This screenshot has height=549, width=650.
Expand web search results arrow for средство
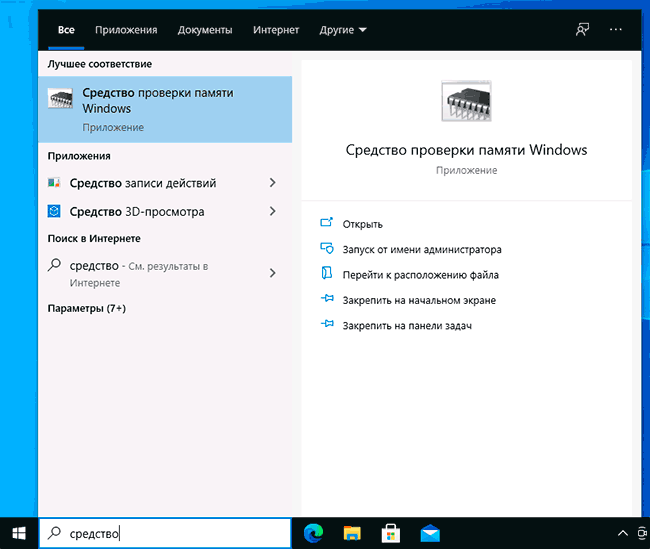coord(272,273)
